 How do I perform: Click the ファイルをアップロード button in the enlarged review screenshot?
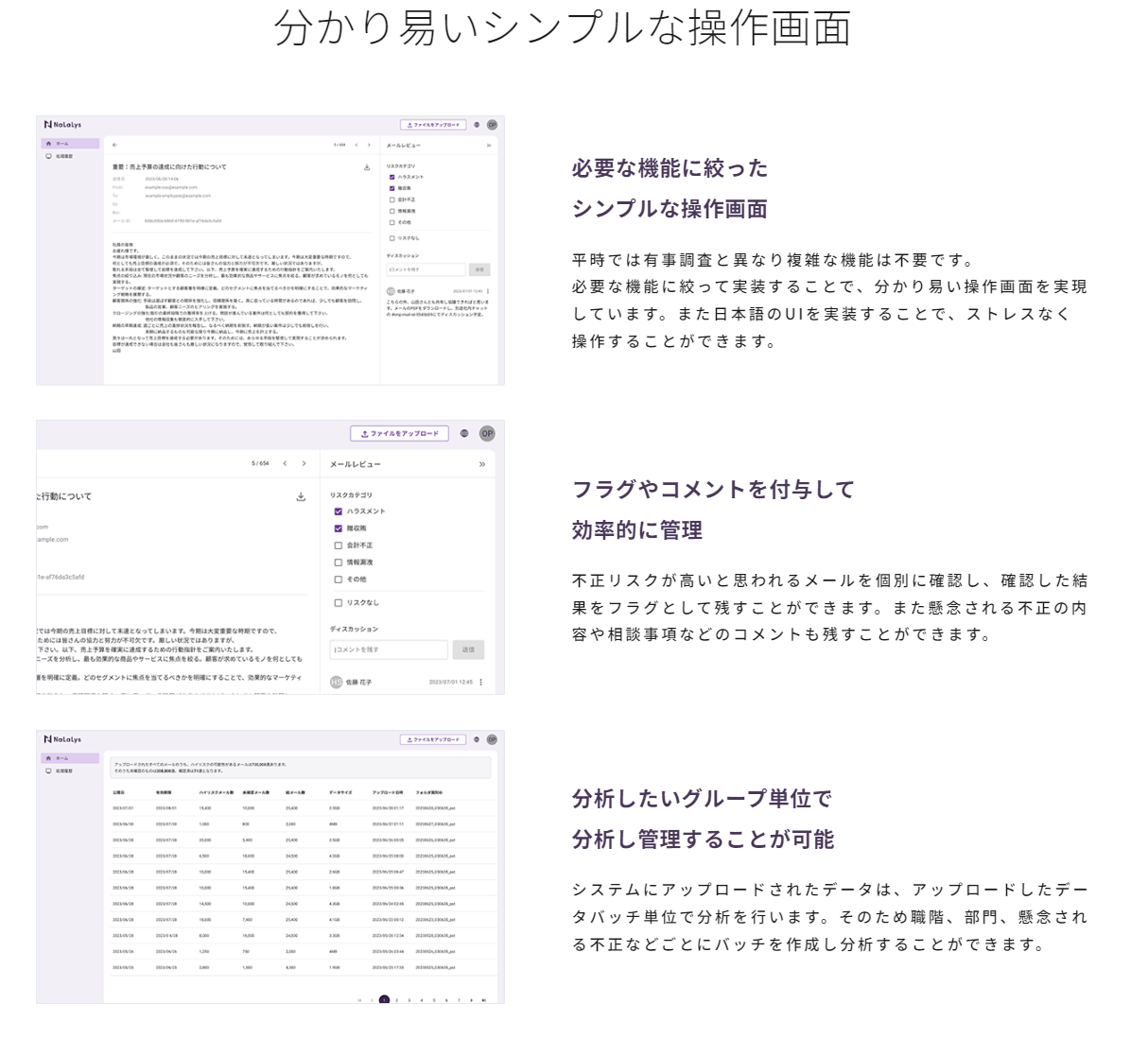[399, 434]
